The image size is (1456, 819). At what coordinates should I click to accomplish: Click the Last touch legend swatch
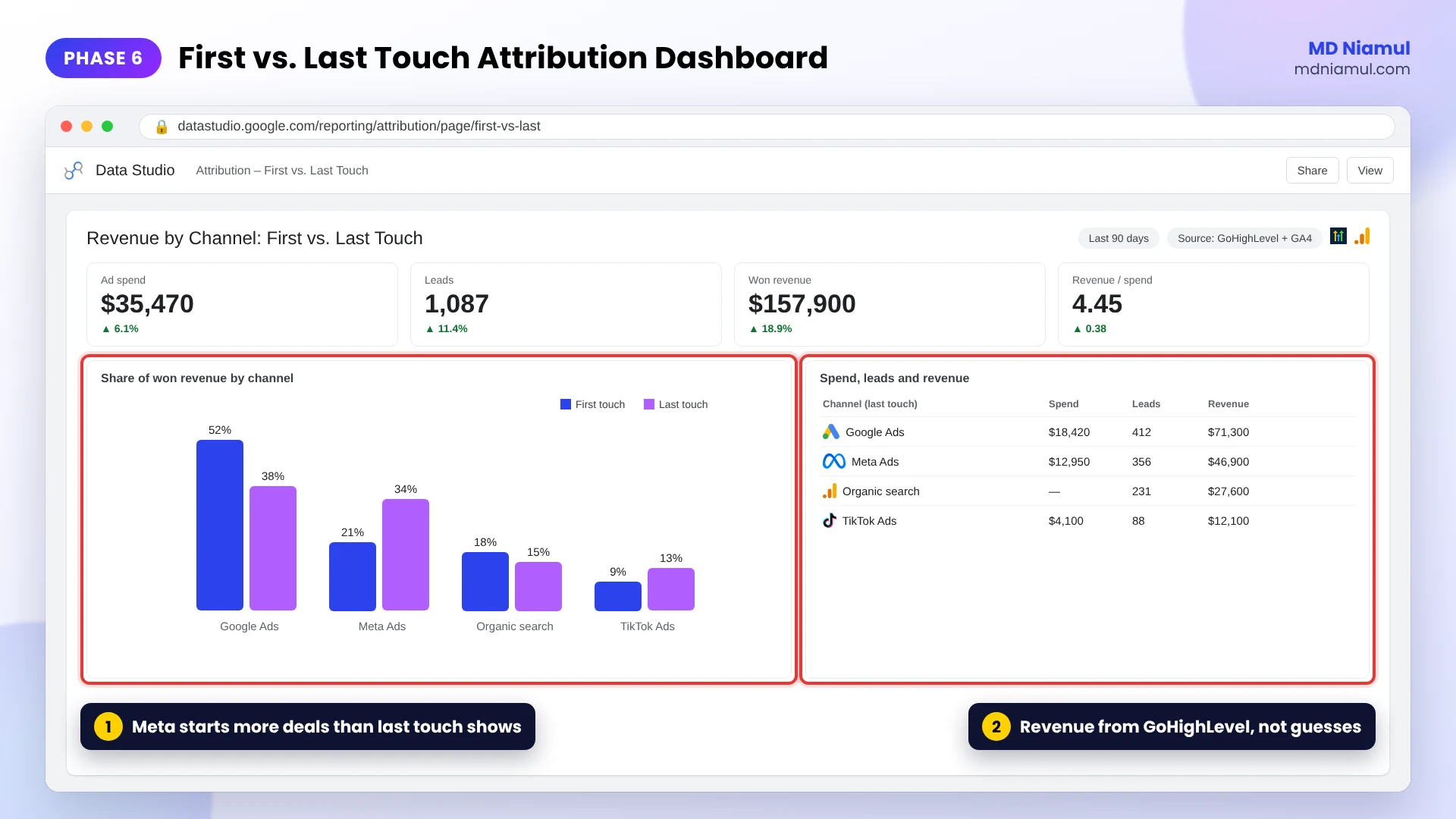pyautogui.click(x=649, y=404)
